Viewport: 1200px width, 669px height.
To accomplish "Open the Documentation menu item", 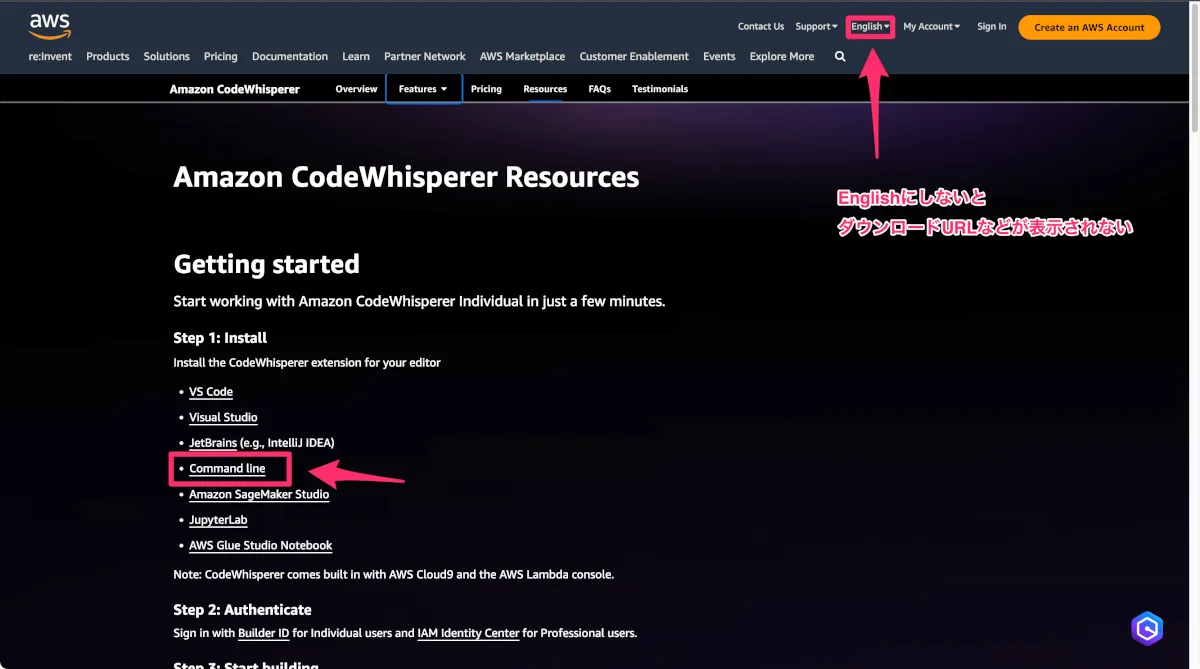I will tap(289, 57).
